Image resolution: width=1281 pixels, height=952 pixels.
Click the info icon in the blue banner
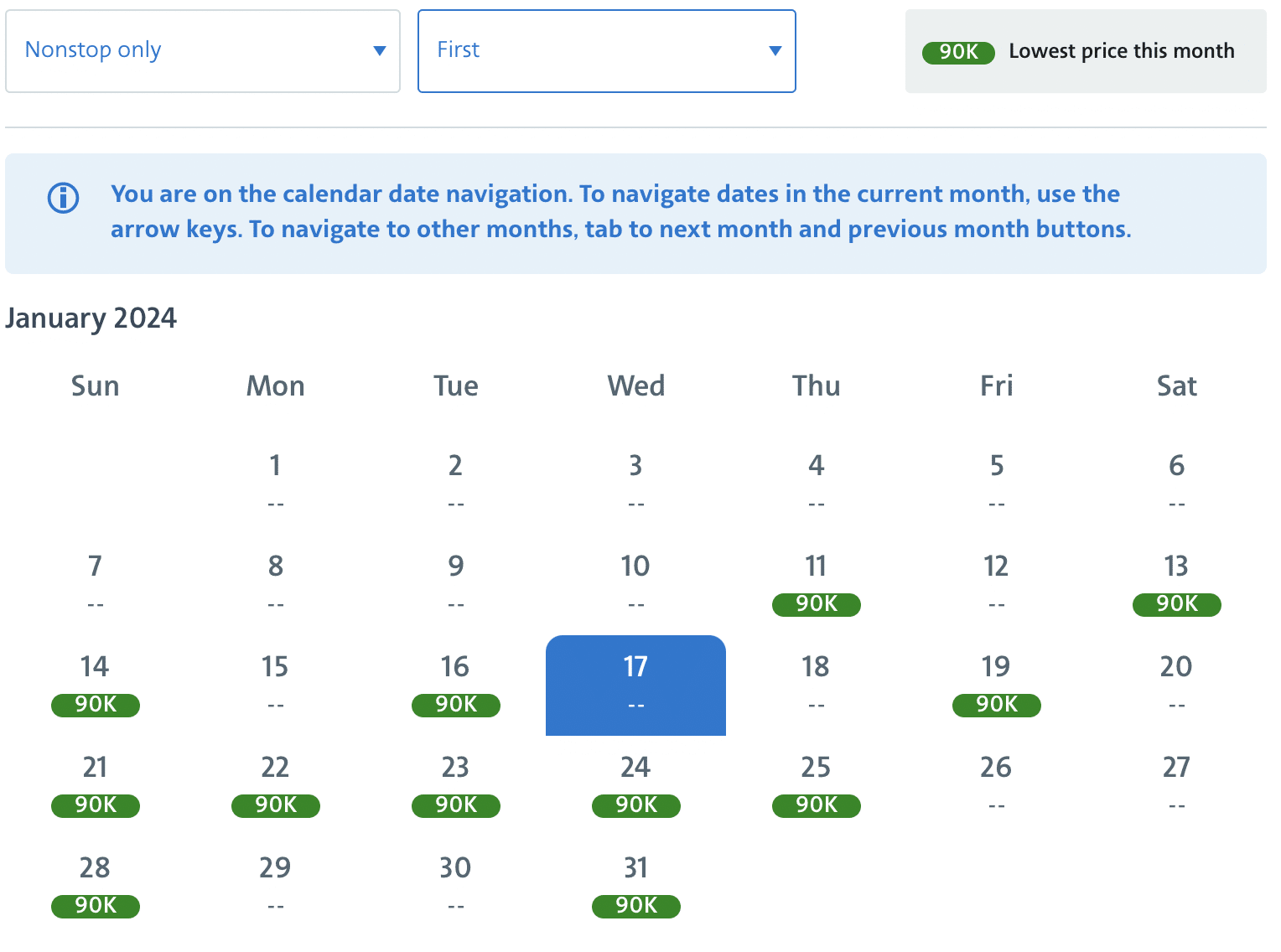[x=64, y=199]
